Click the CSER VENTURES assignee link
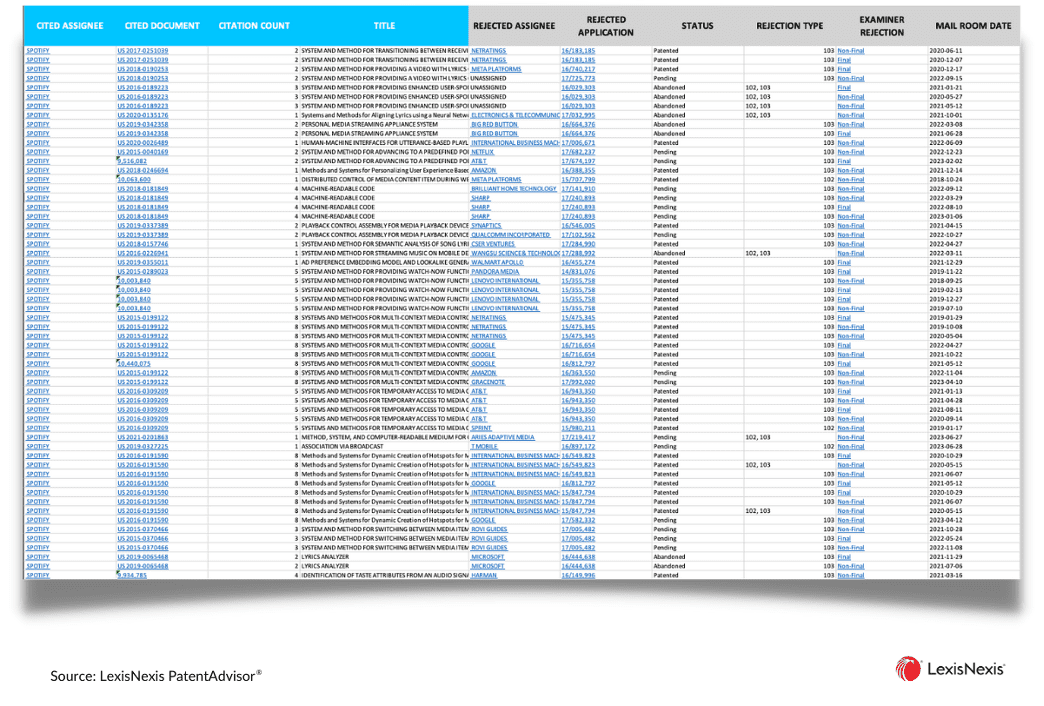This screenshot has width=1044, height=706. [x=493, y=244]
